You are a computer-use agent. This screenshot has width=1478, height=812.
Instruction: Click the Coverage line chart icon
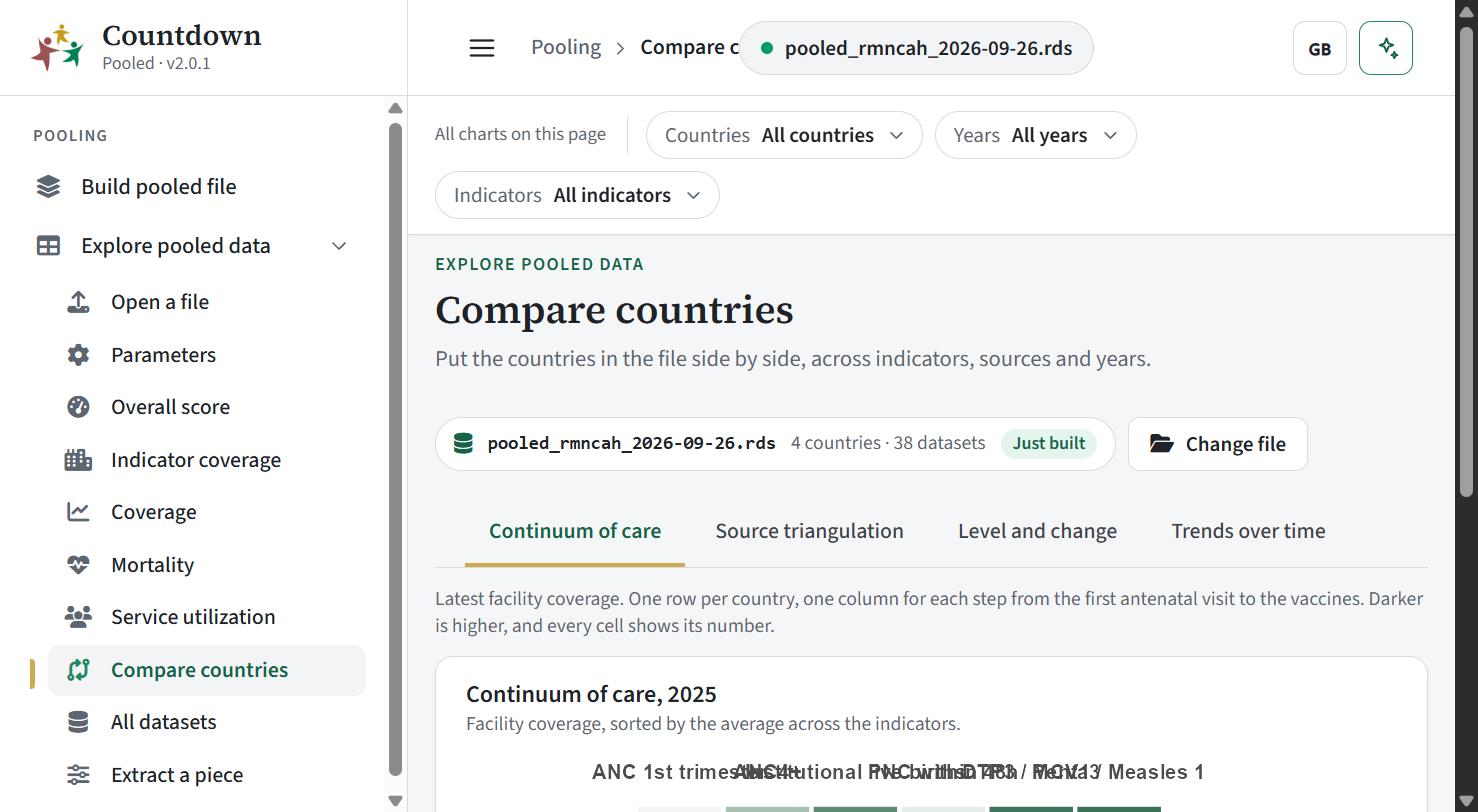[x=78, y=512]
